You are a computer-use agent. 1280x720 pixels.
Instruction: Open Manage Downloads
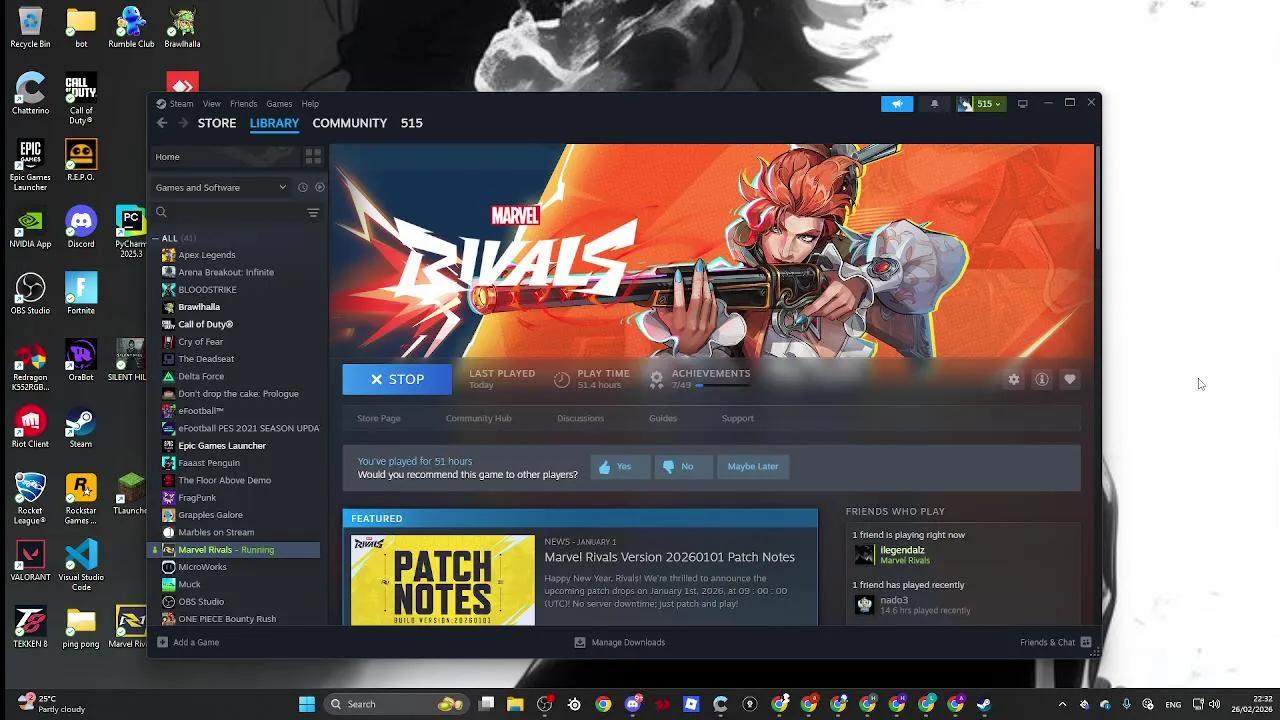click(619, 643)
